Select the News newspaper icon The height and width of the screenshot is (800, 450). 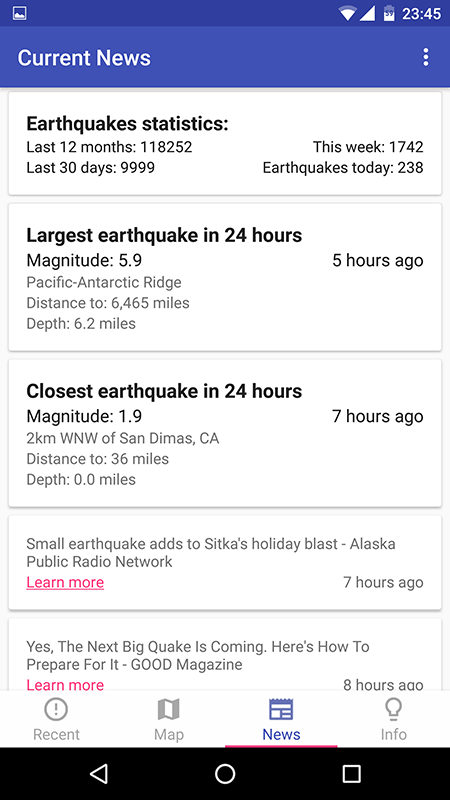pos(281,709)
